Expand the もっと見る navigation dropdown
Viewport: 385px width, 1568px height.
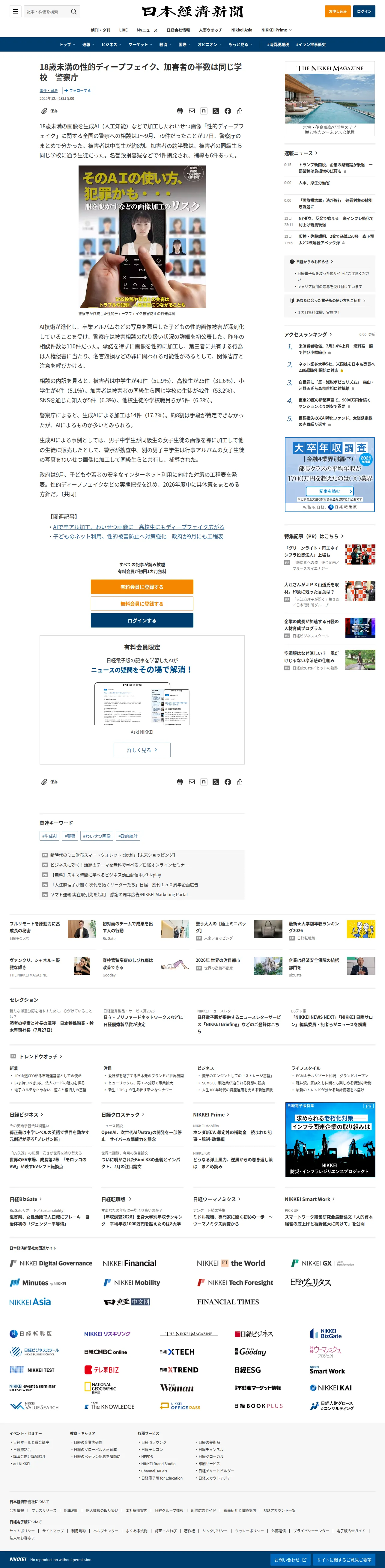click(240, 44)
